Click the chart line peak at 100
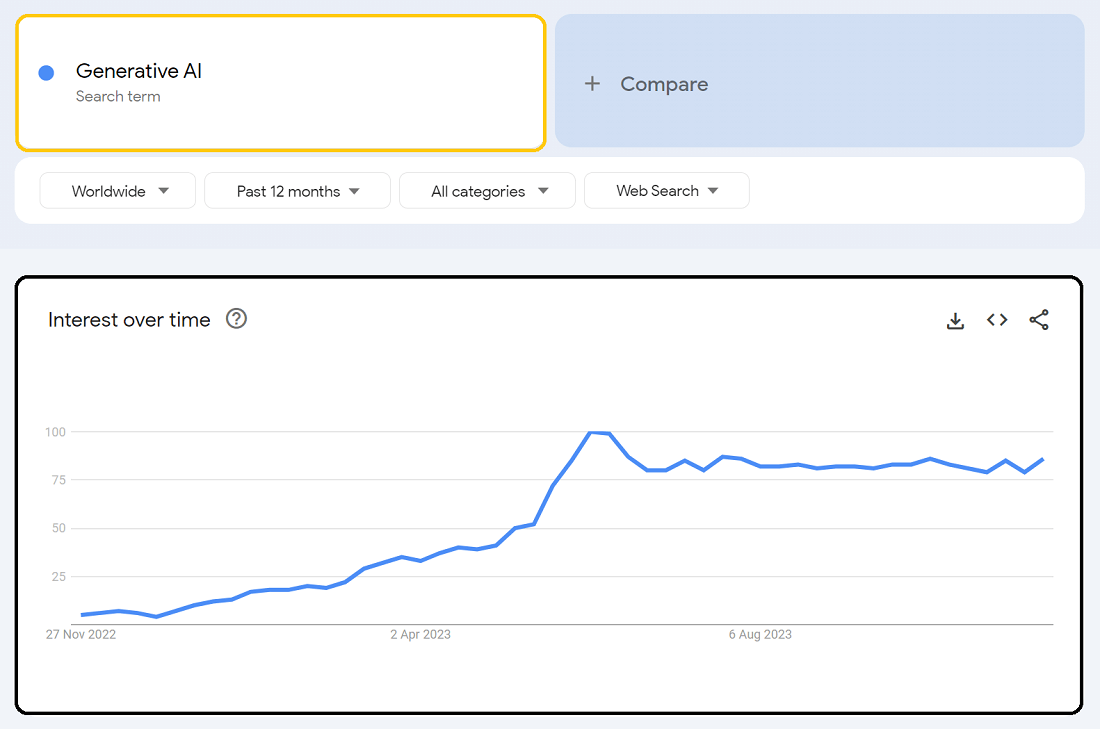 pyautogui.click(x=592, y=433)
